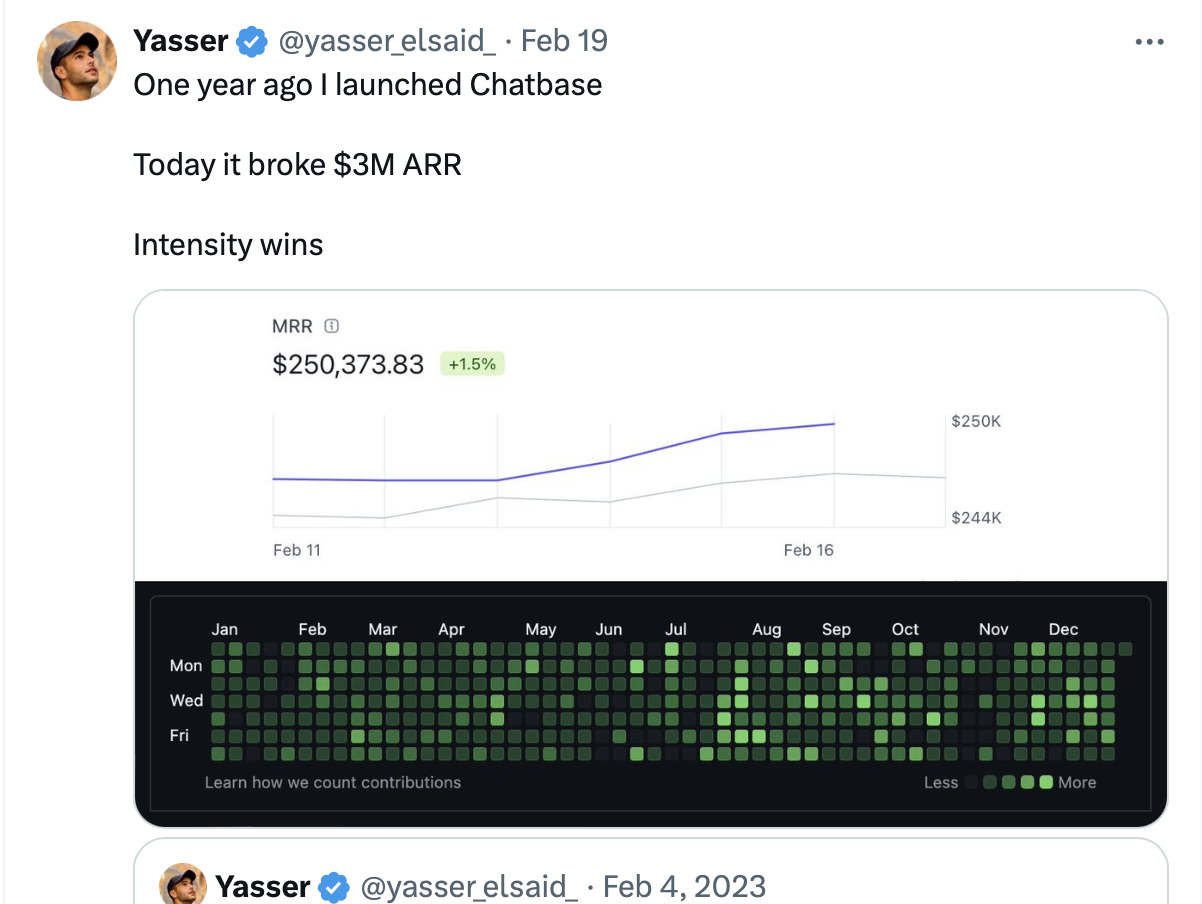Click the brightest green swatch in Less–More legend
Viewport: 1202px width, 904px height.
click(1046, 782)
